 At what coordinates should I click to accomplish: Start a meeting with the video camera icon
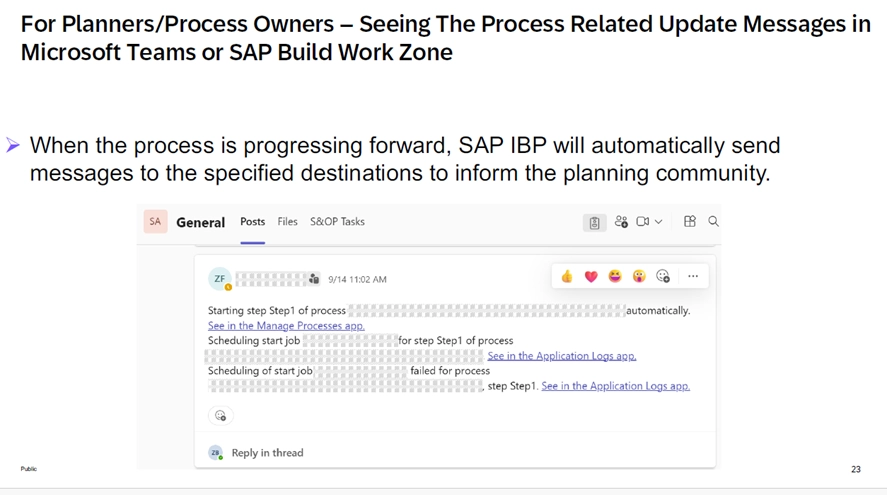tap(643, 222)
